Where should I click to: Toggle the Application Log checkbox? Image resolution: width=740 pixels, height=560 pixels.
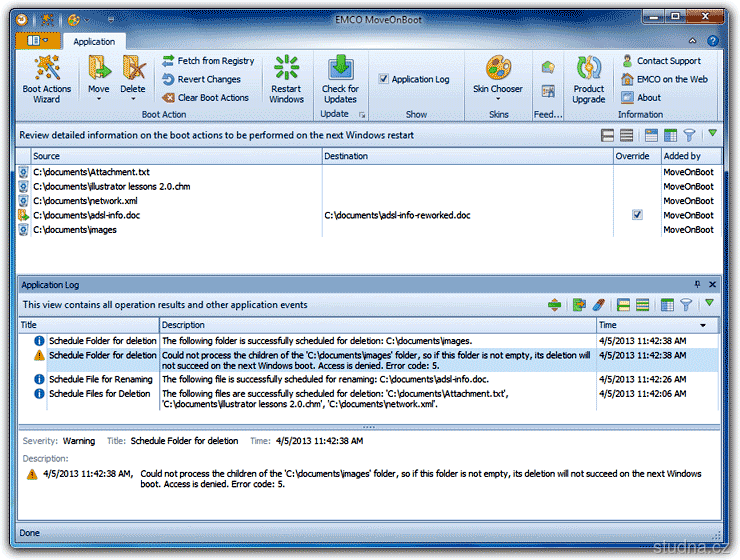pyautogui.click(x=384, y=79)
